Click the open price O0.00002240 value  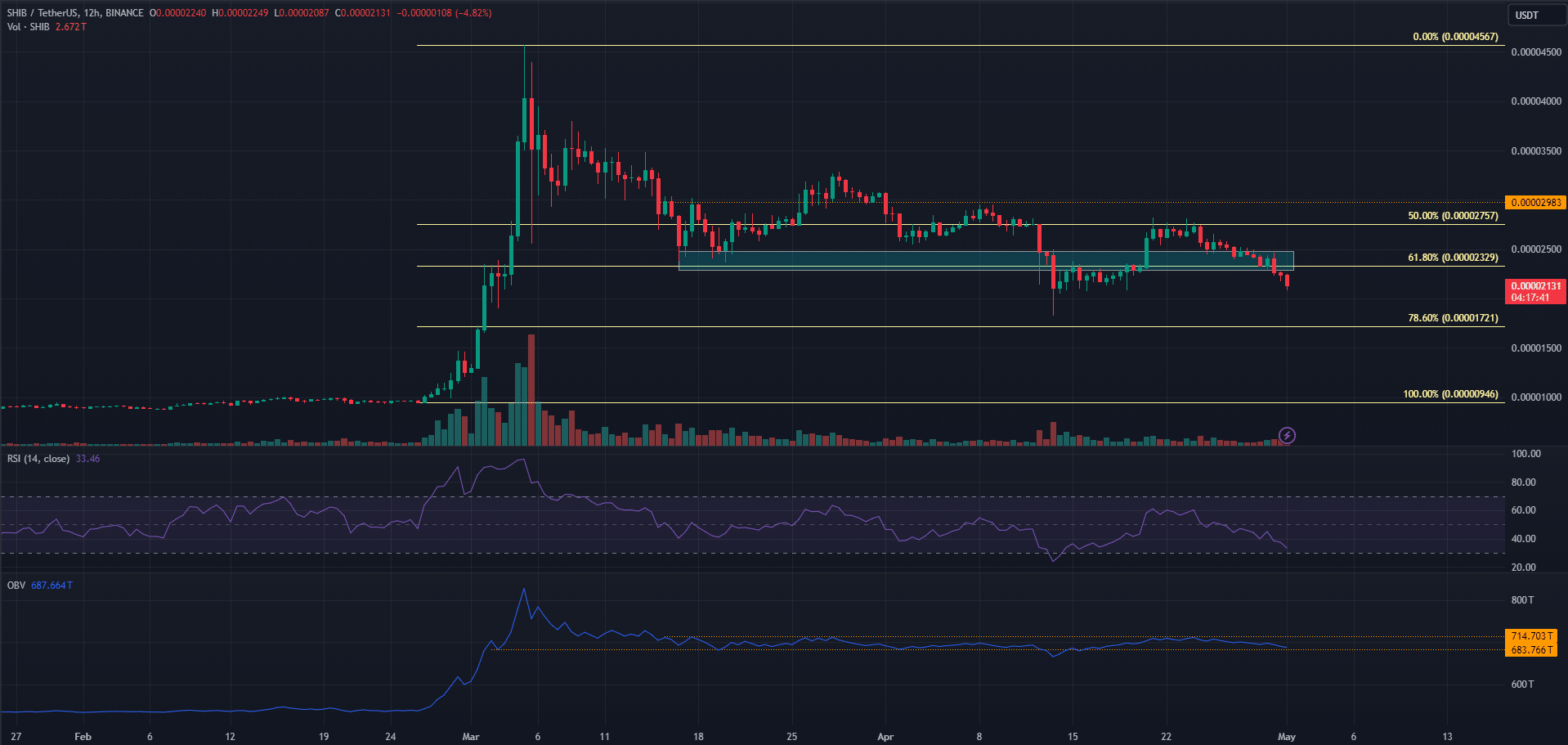177,13
